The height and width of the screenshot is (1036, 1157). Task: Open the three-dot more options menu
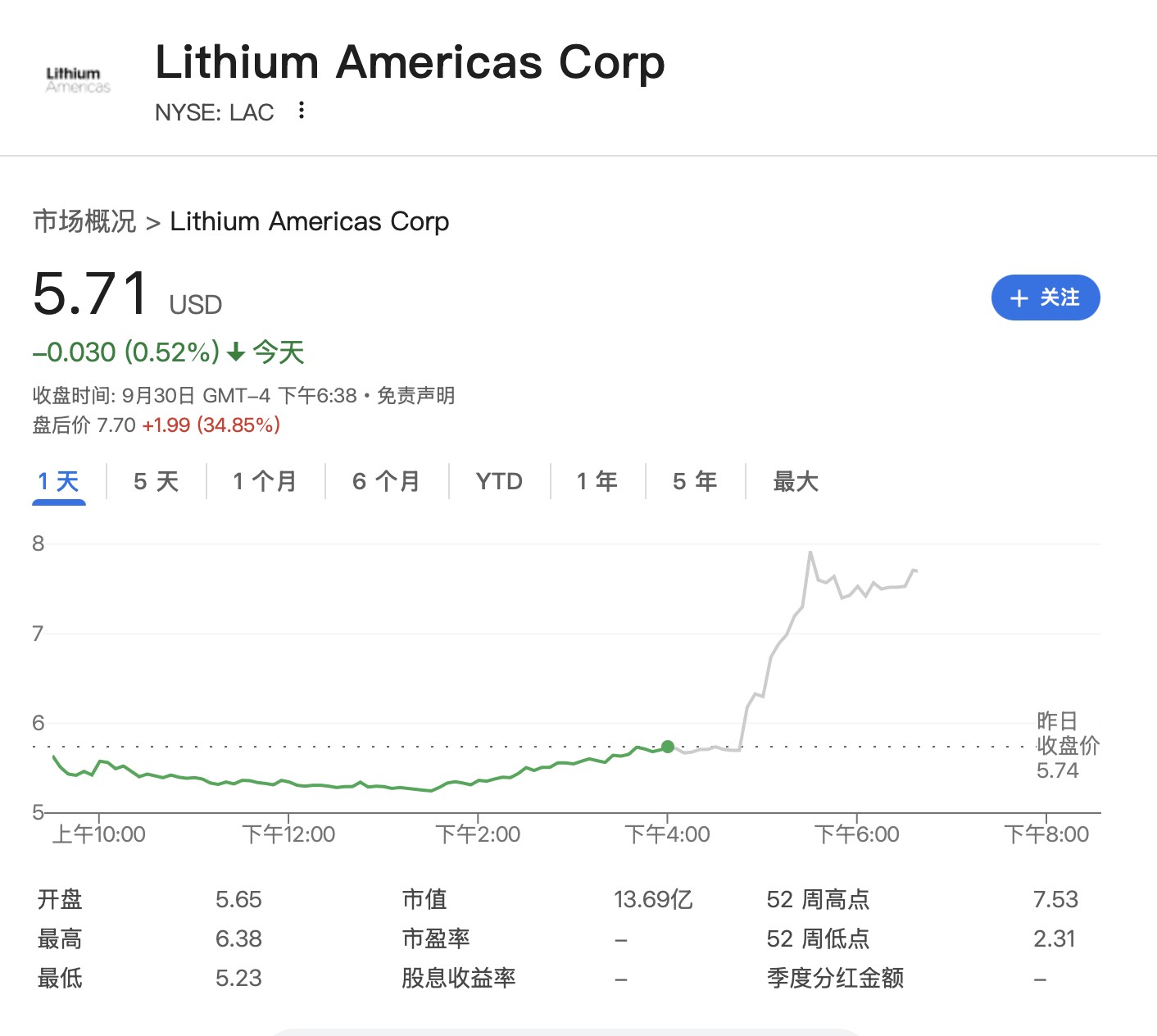pyautogui.click(x=302, y=111)
